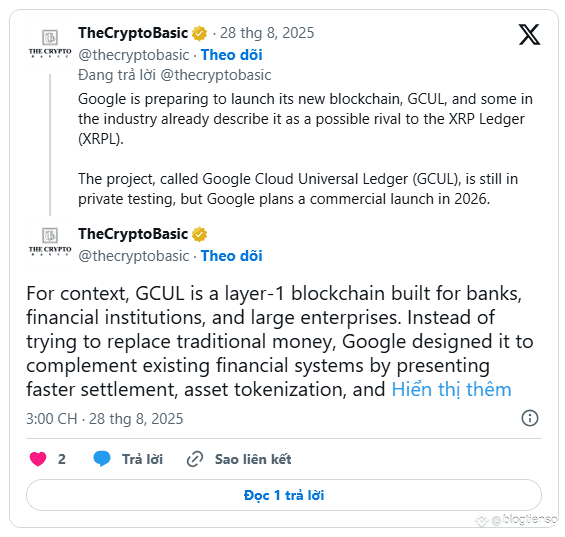Follow via first "Theo dõi" link
Image resolution: width=565 pixels, height=537 pixels.
tap(231, 55)
